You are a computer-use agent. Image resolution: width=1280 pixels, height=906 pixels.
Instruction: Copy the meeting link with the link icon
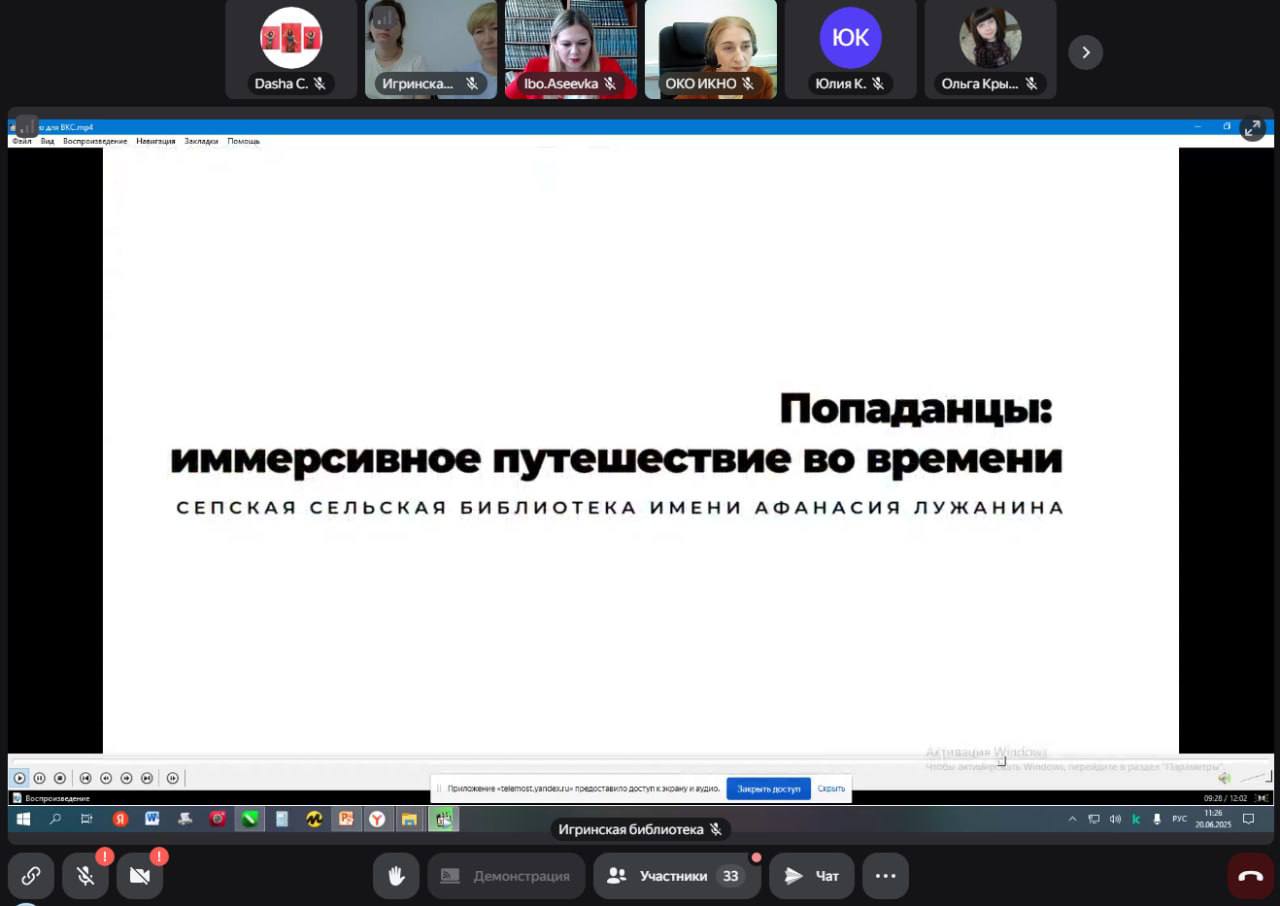[31, 876]
